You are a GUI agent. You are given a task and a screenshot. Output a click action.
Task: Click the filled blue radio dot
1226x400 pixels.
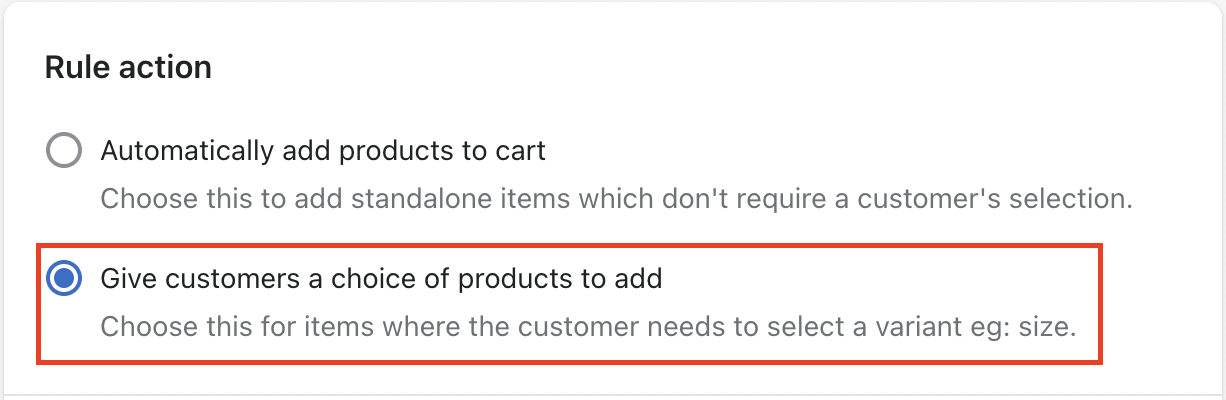65,279
